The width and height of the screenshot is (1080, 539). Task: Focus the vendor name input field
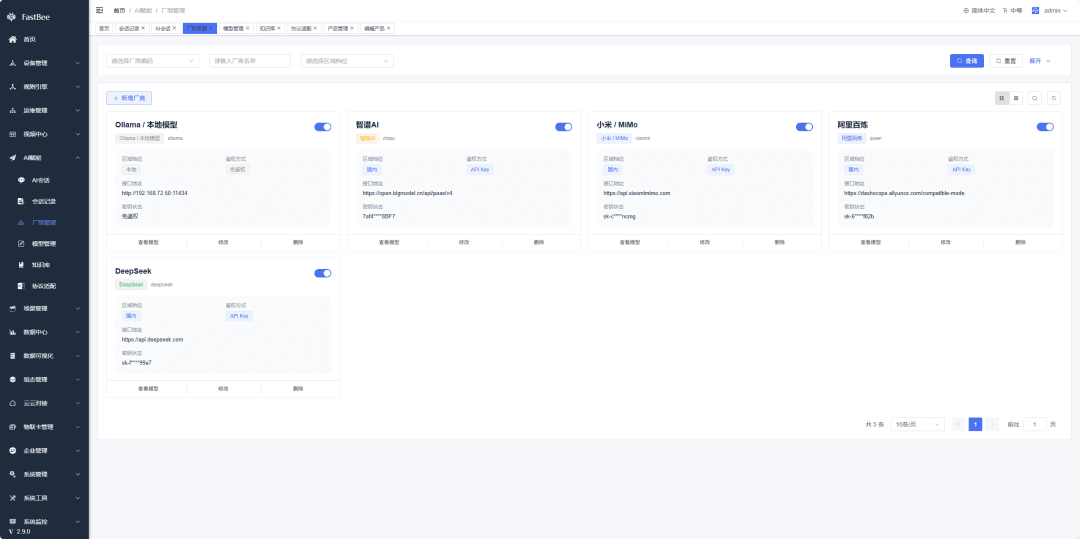(250, 61)
